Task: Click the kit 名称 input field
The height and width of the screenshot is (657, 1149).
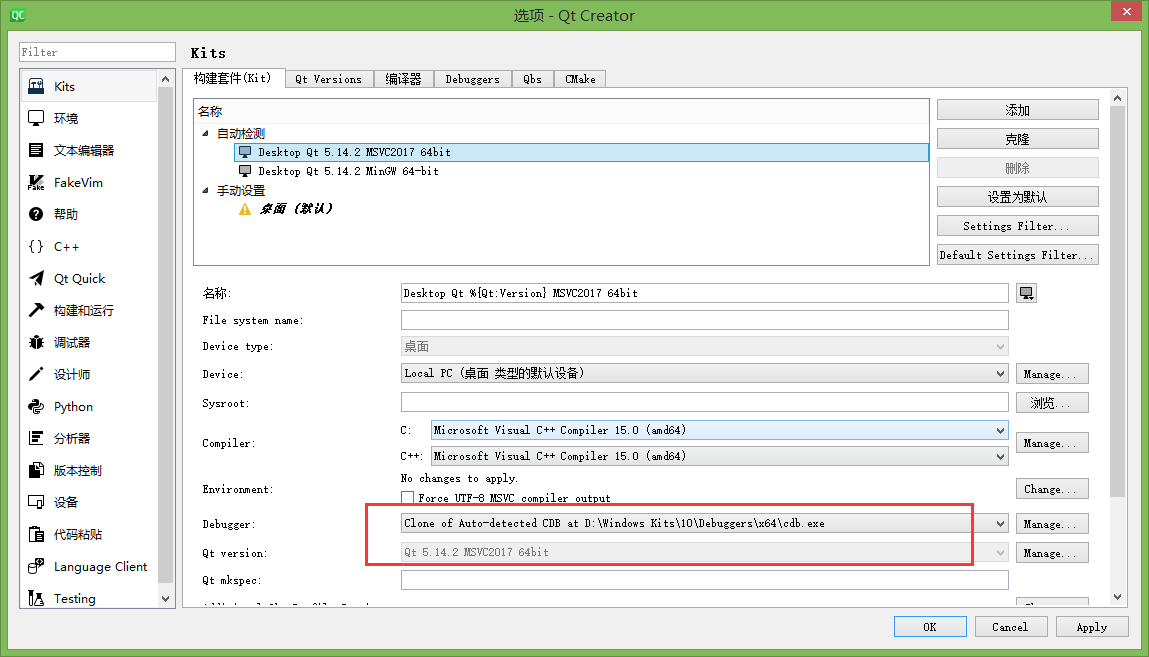Action: coord(704,293)
